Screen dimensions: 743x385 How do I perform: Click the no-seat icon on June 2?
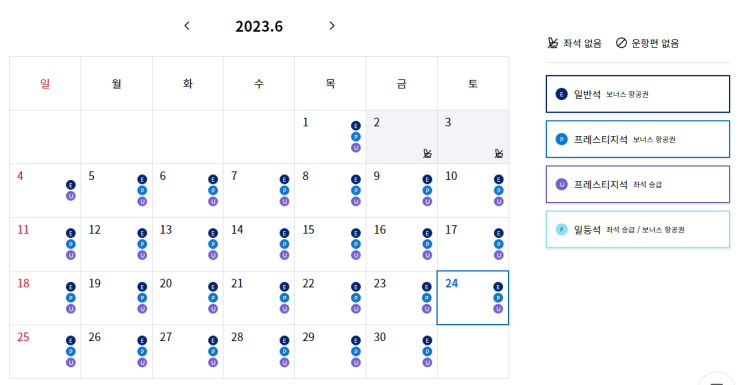(427, 153)
